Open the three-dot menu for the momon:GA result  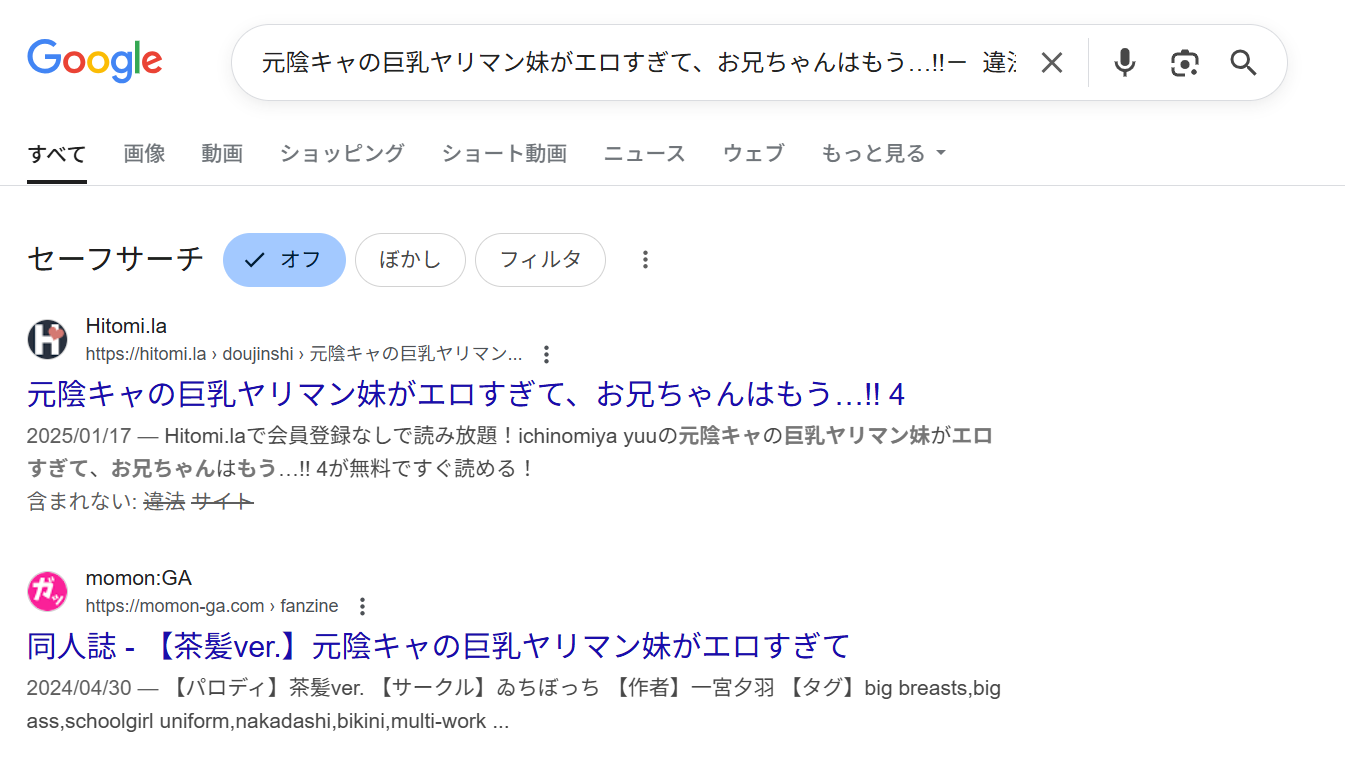click(361, 606)
